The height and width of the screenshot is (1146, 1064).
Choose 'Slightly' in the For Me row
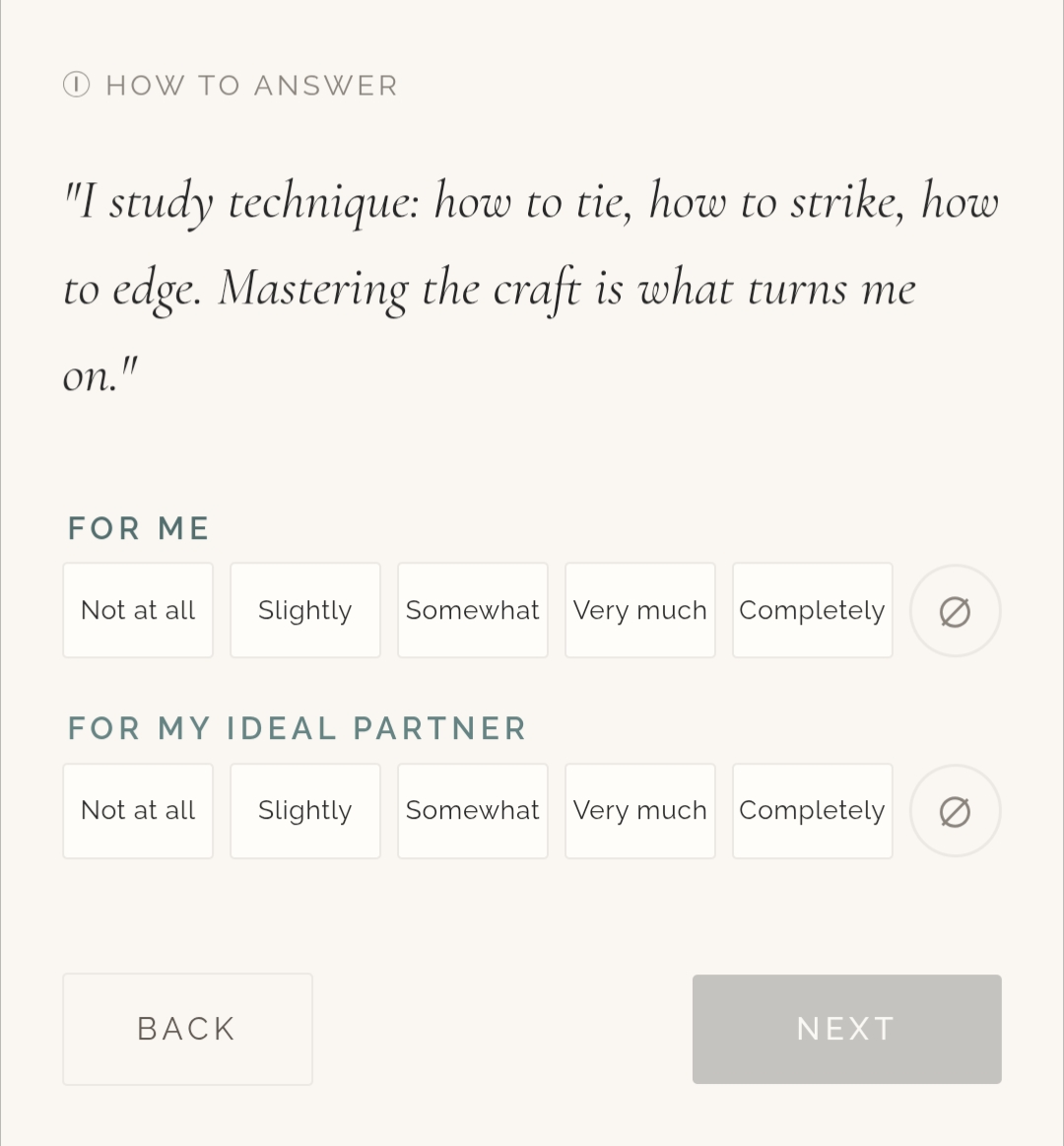coord(305,611)
